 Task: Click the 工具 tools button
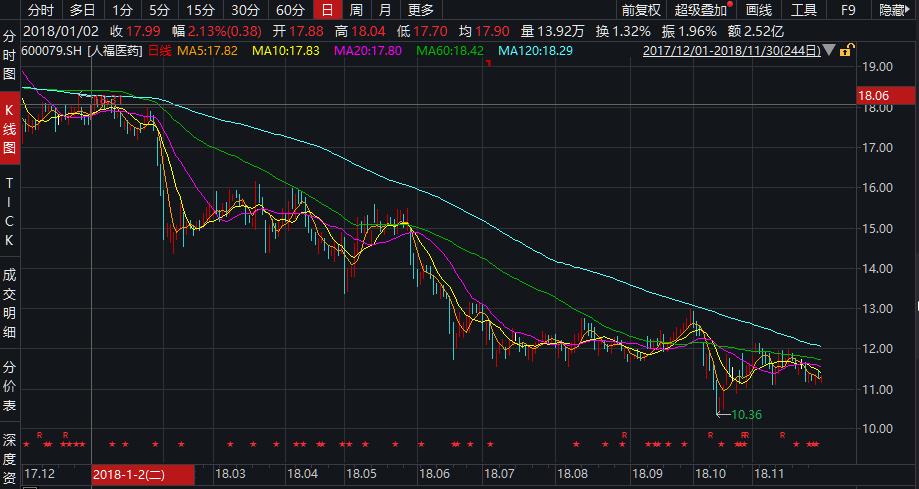click(804, 10)
